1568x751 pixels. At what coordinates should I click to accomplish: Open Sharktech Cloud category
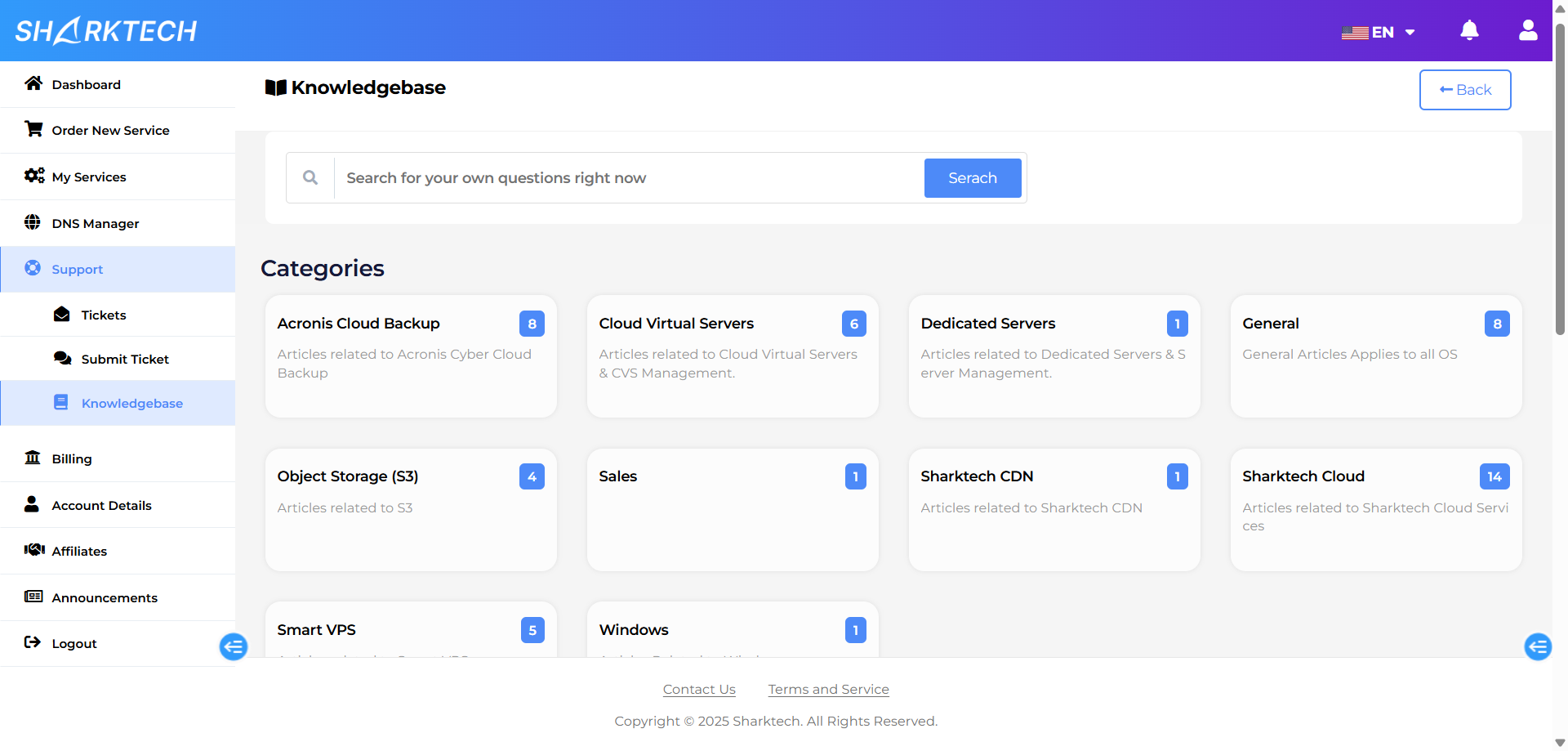1377,510
